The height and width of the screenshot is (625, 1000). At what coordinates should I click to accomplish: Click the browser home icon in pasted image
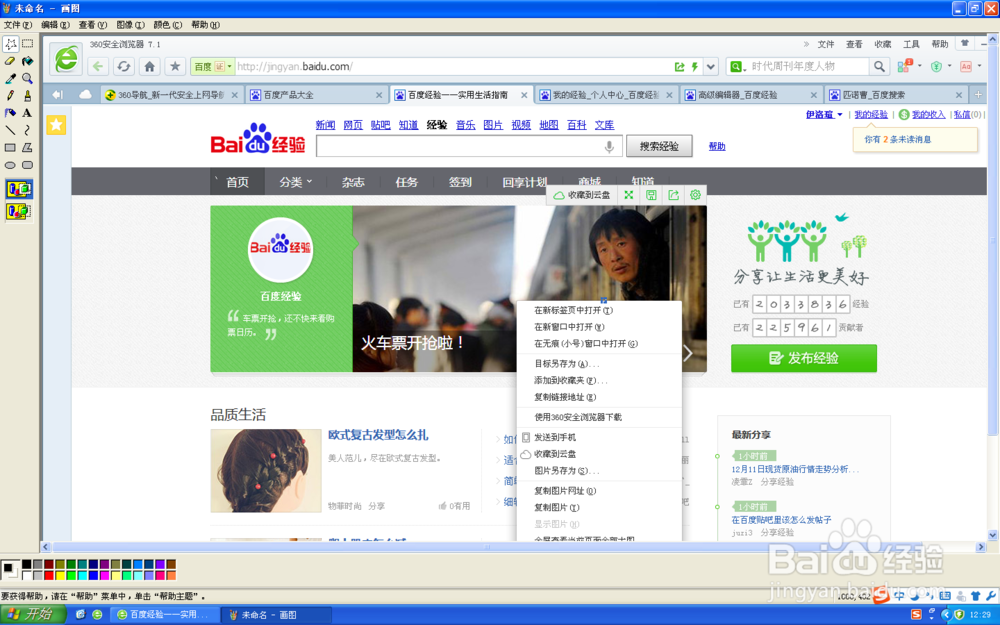point(149,66)
